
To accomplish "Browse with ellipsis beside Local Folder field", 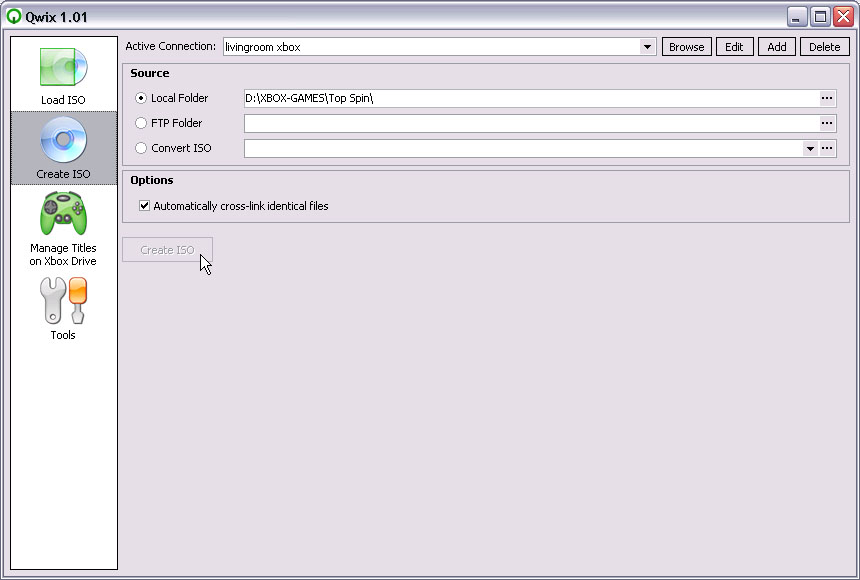I will [x=827, y=98].
